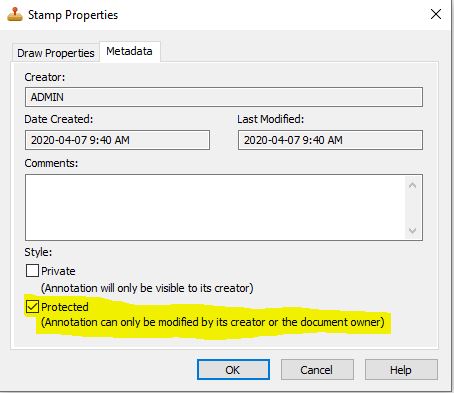
Task: Click the Style section label
Action: [x=38, y=252]
